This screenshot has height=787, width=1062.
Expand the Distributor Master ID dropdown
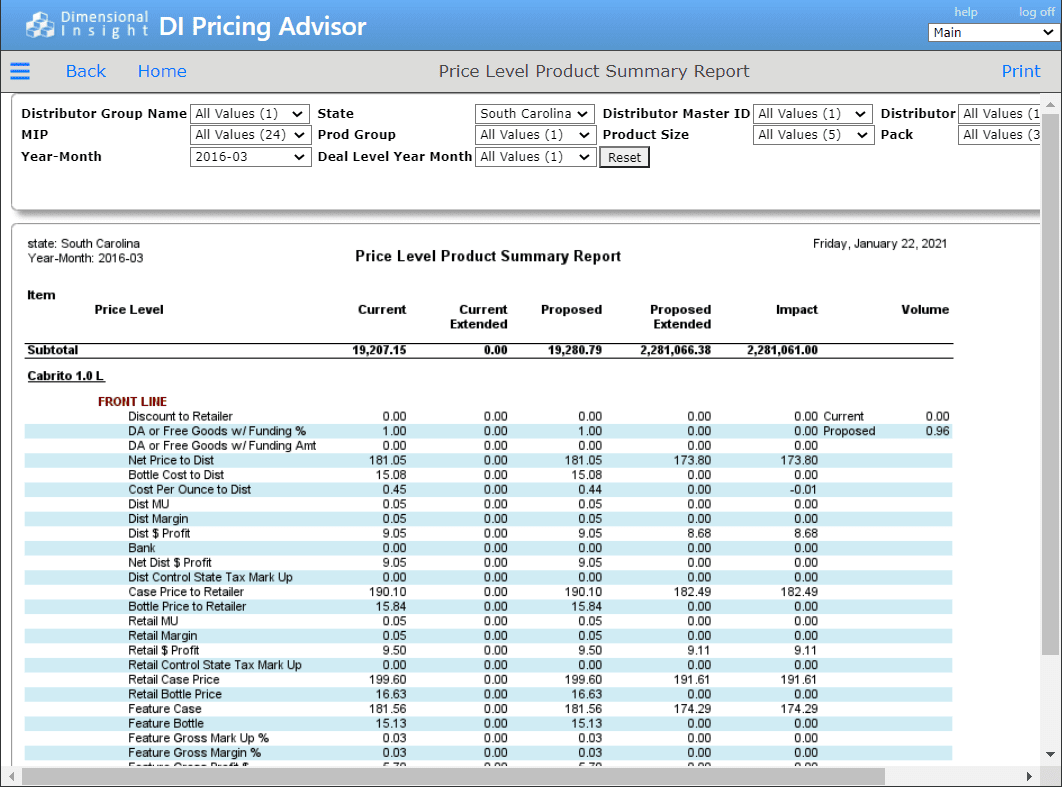tap(813, 114)
